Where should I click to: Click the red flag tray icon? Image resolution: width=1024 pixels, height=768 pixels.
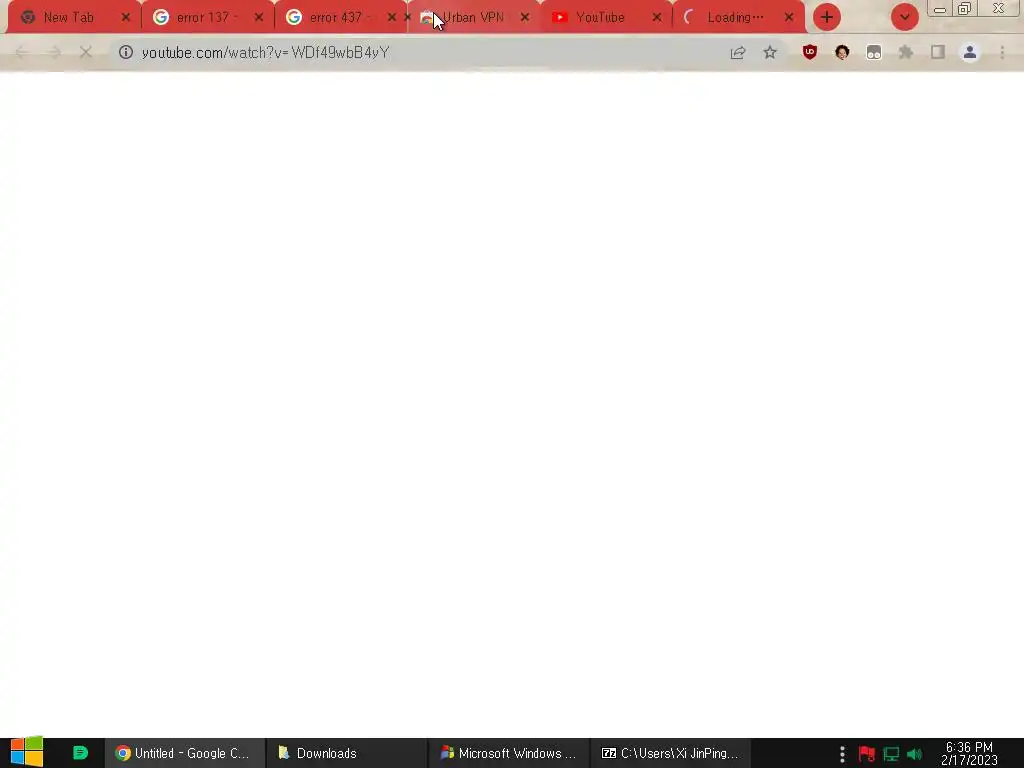point(867,754)
